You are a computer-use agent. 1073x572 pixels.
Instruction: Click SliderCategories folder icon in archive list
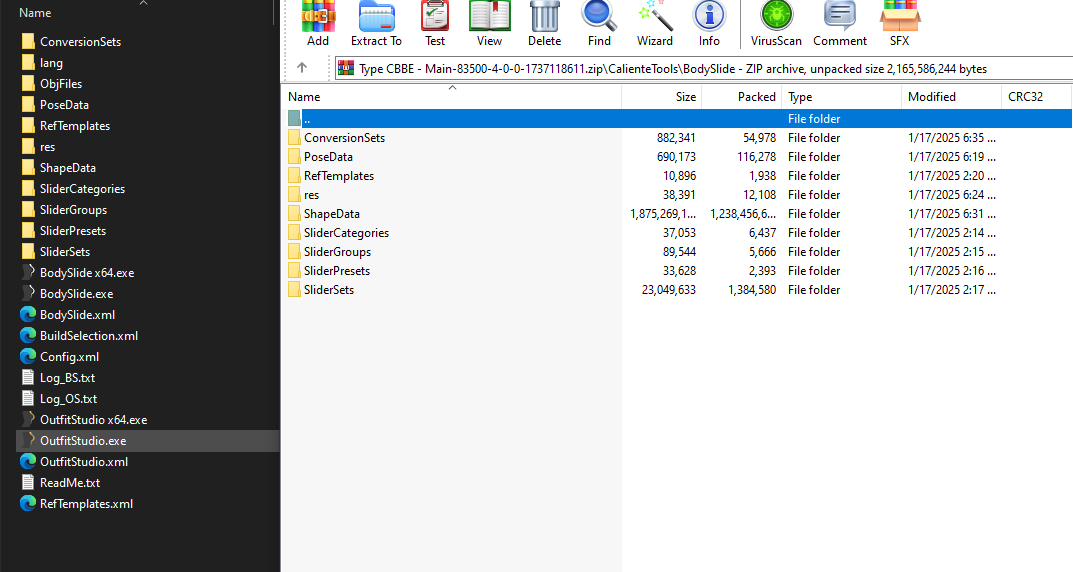[x=294, y=233]
